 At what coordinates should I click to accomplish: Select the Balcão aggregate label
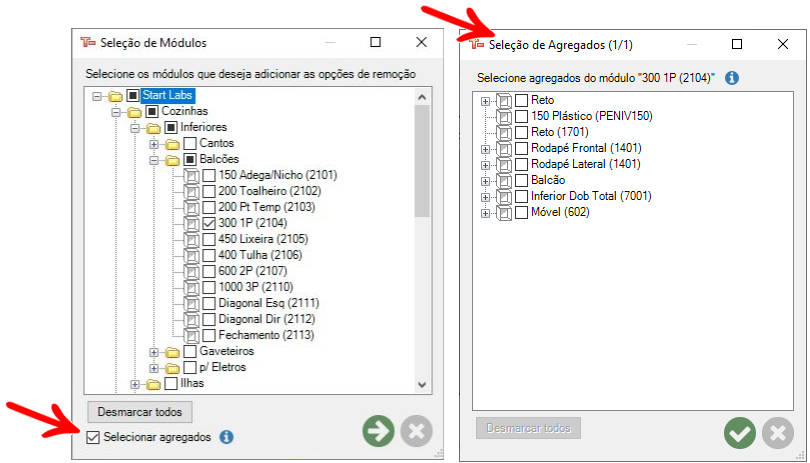[548, 180]
